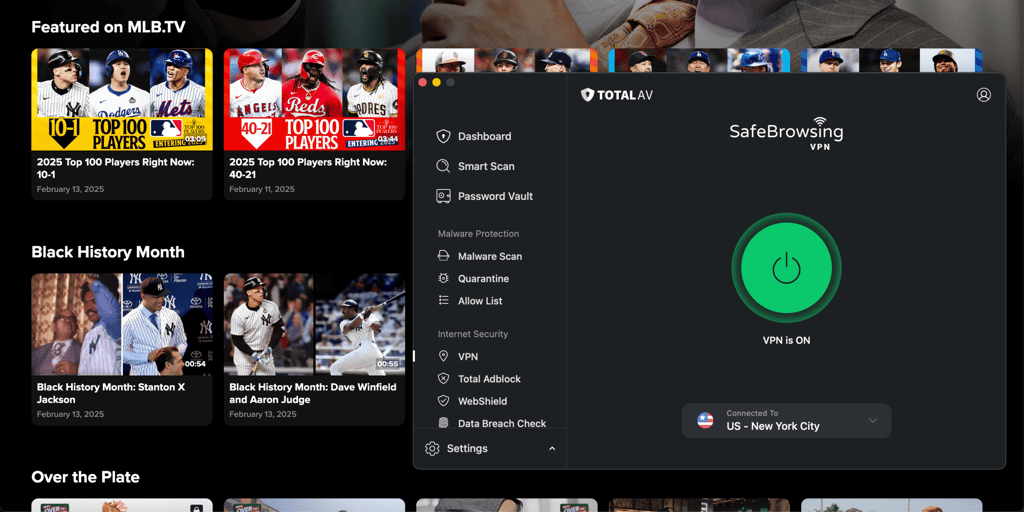Click the 'Over the Plate' section heading
Viewport: 1024px width, 512px height.
coord(86,477)
